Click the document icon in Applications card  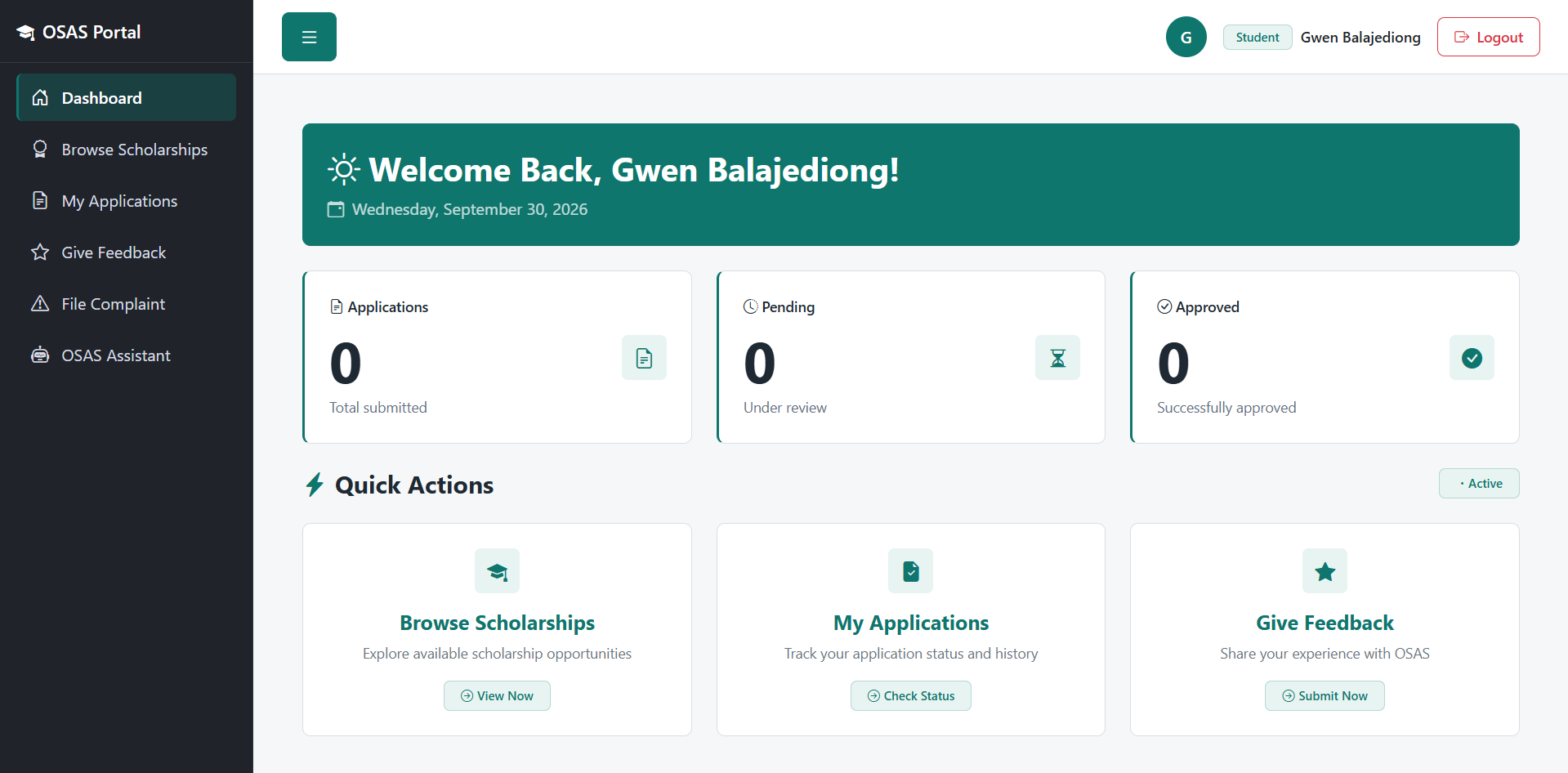pyautogui.click(x=644, y=358)
